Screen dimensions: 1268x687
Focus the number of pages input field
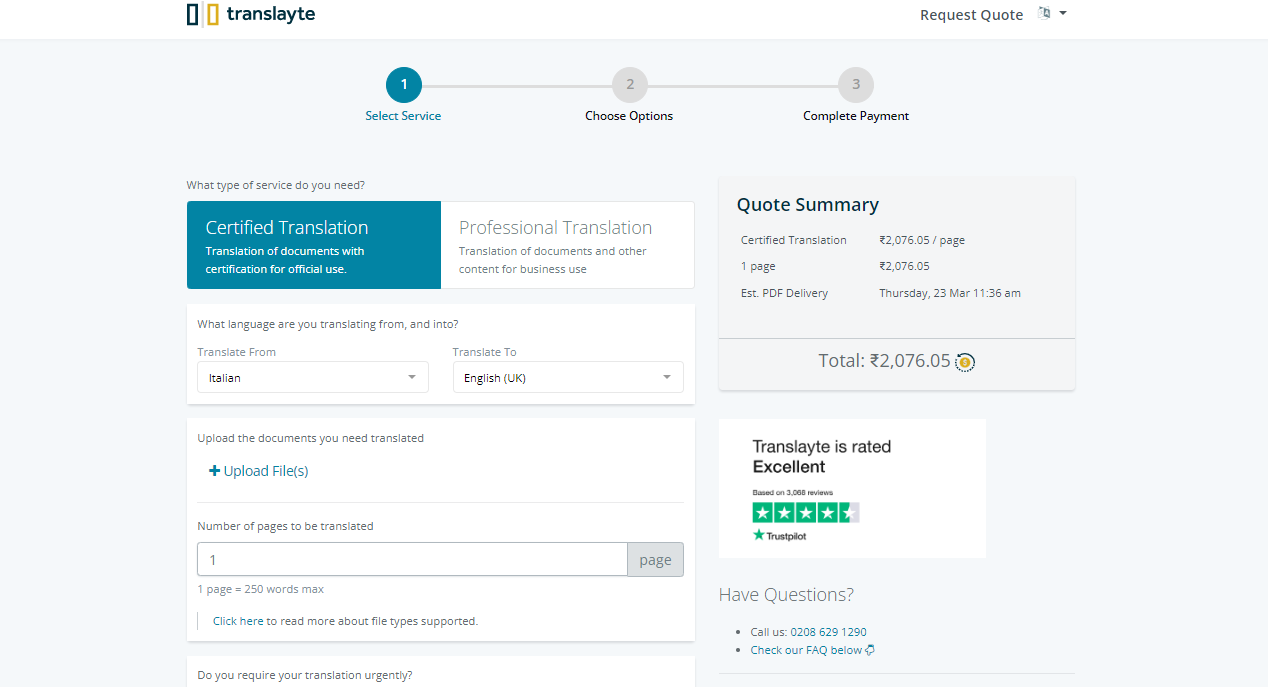click(412, 560)
